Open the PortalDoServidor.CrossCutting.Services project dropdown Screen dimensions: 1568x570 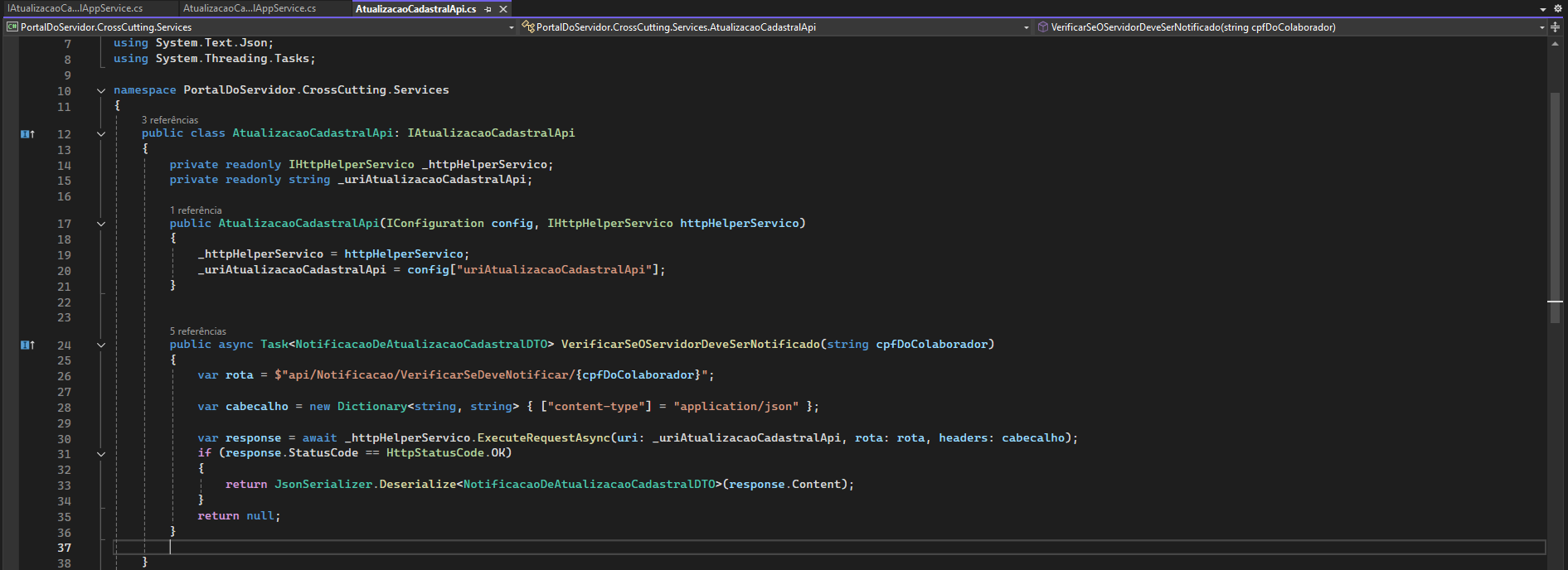[x=512, y=27]
